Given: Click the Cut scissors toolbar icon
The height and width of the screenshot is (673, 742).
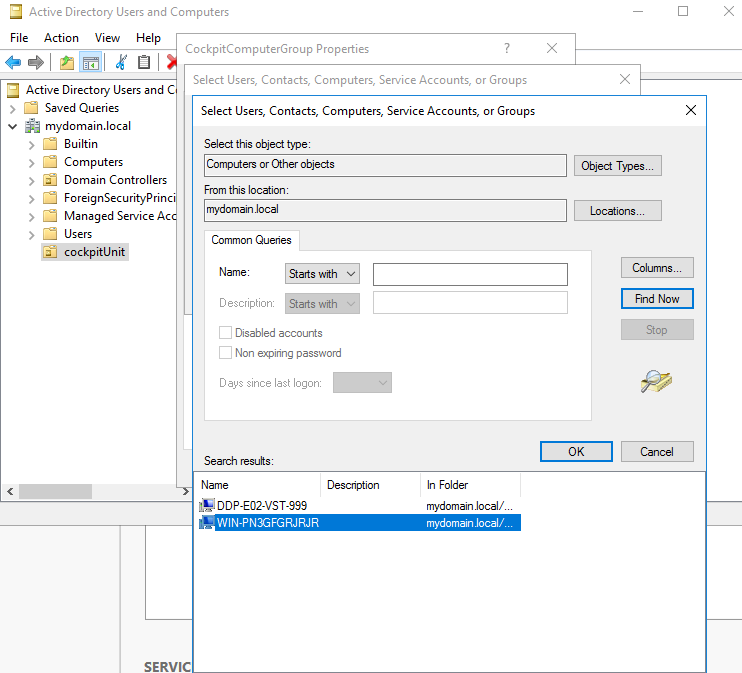Looking at the screenshot, I should point(121,62).
